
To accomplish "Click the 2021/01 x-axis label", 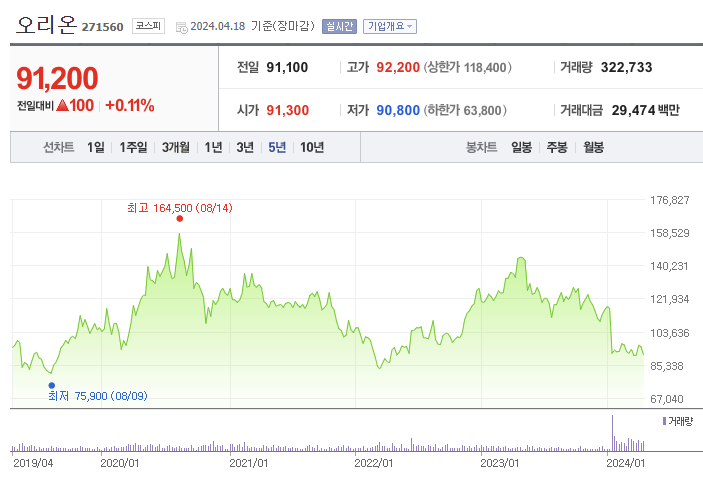I will click(x=249, y=463).
